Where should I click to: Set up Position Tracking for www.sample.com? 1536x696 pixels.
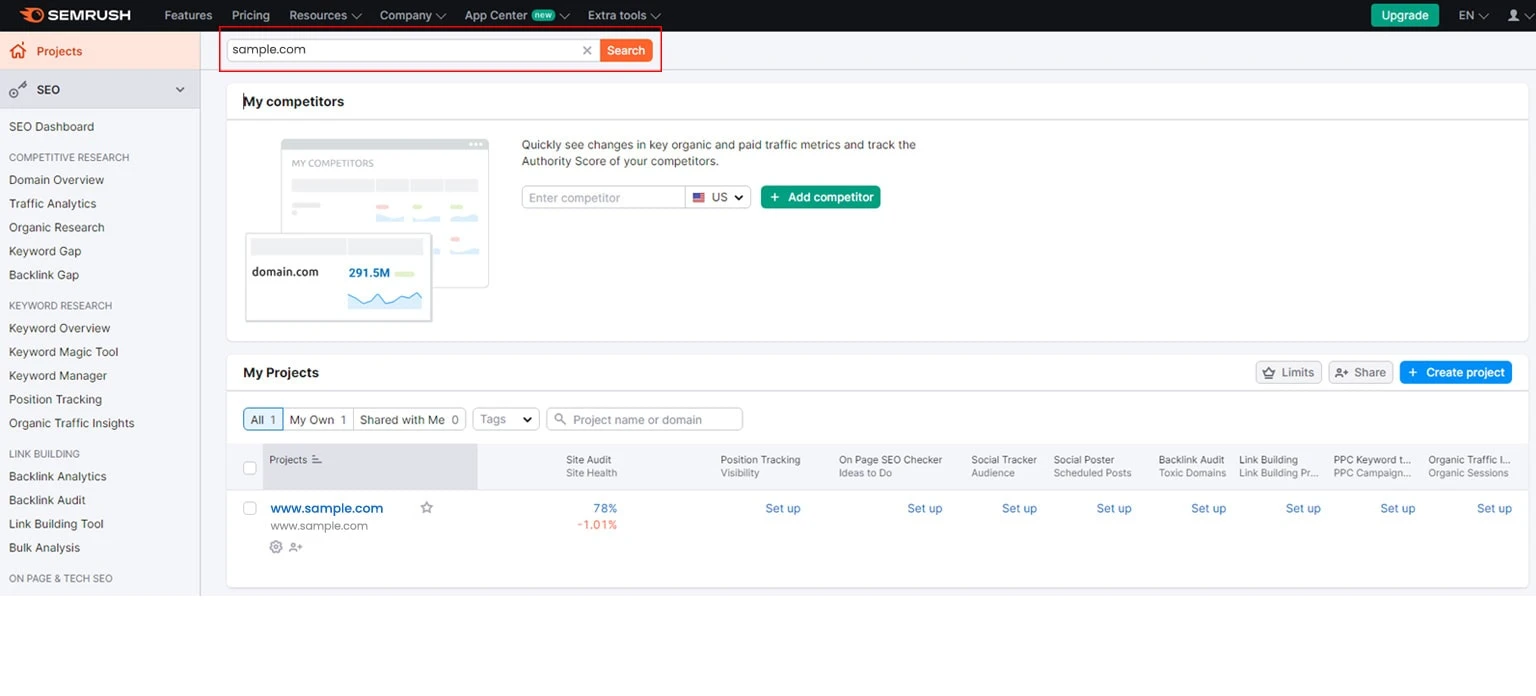783,508
